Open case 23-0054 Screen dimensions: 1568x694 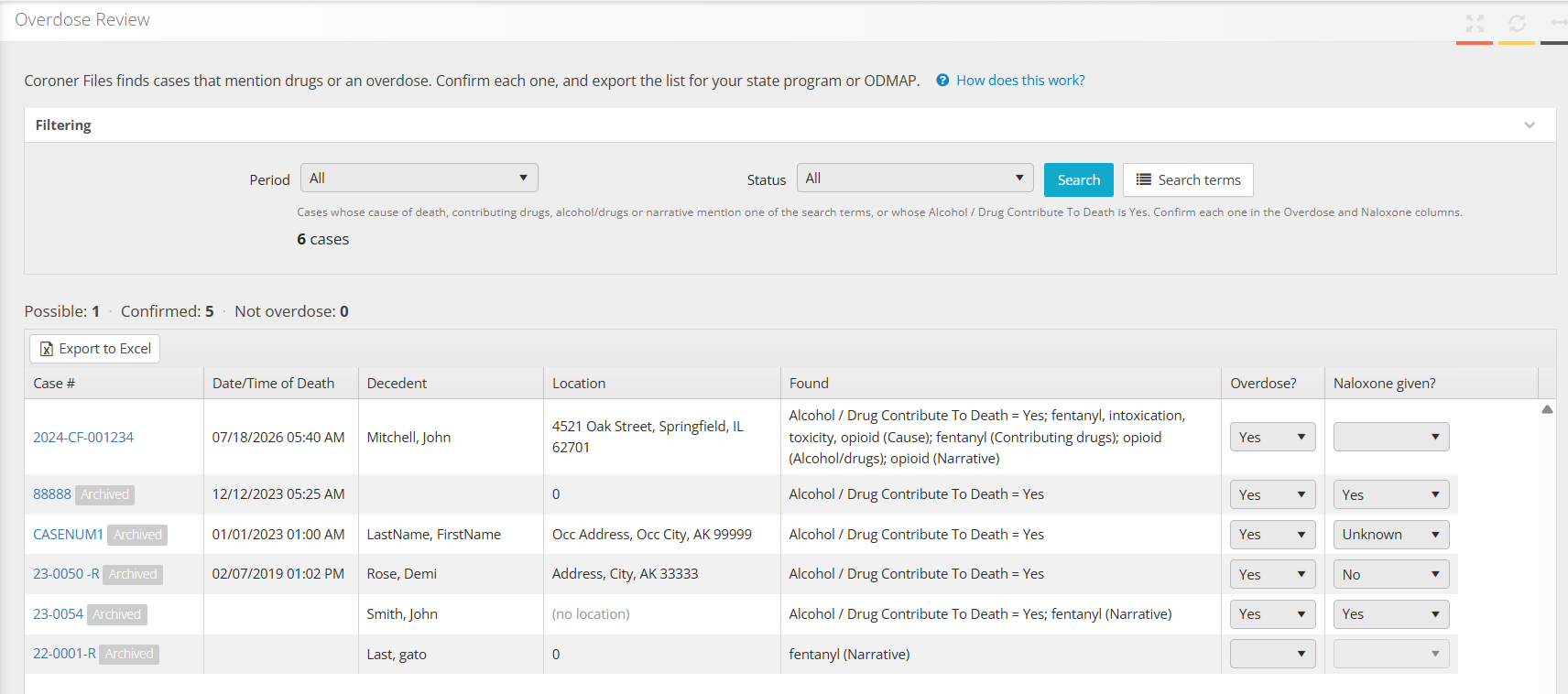coord(59,614)
